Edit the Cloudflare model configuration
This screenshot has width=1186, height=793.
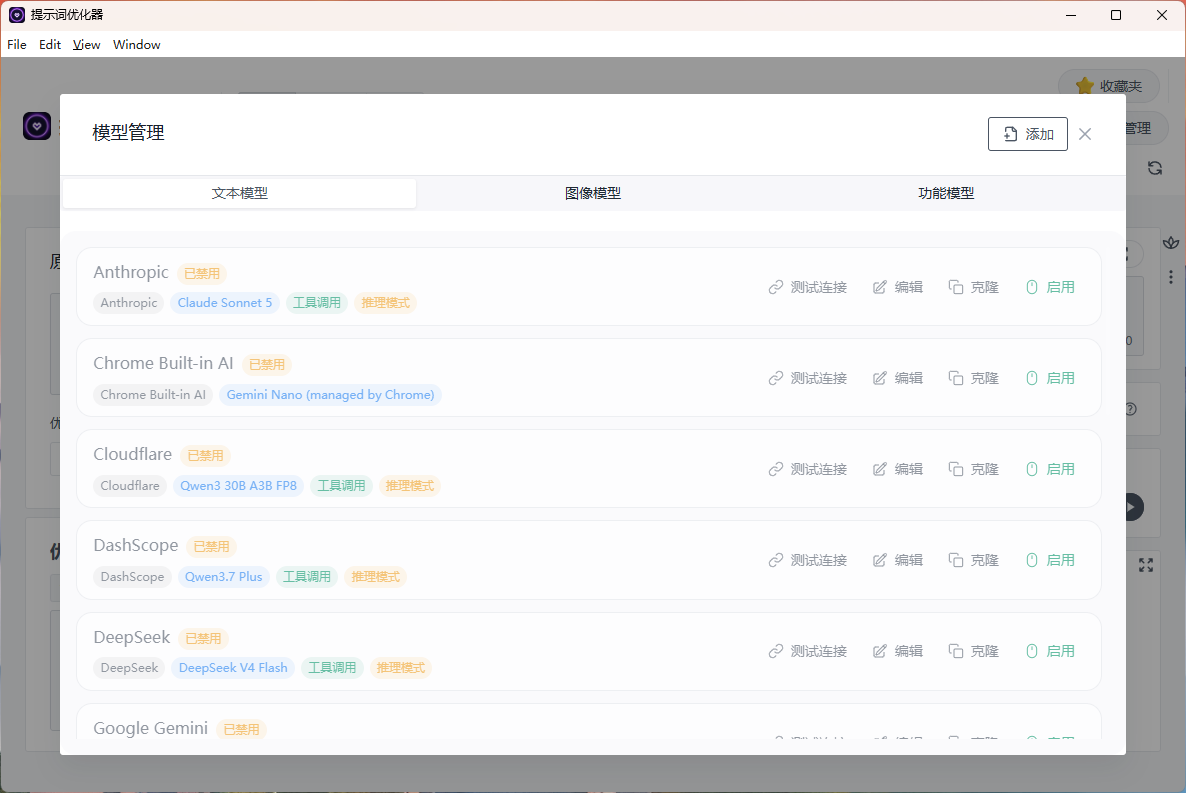[x=898, y=469]
